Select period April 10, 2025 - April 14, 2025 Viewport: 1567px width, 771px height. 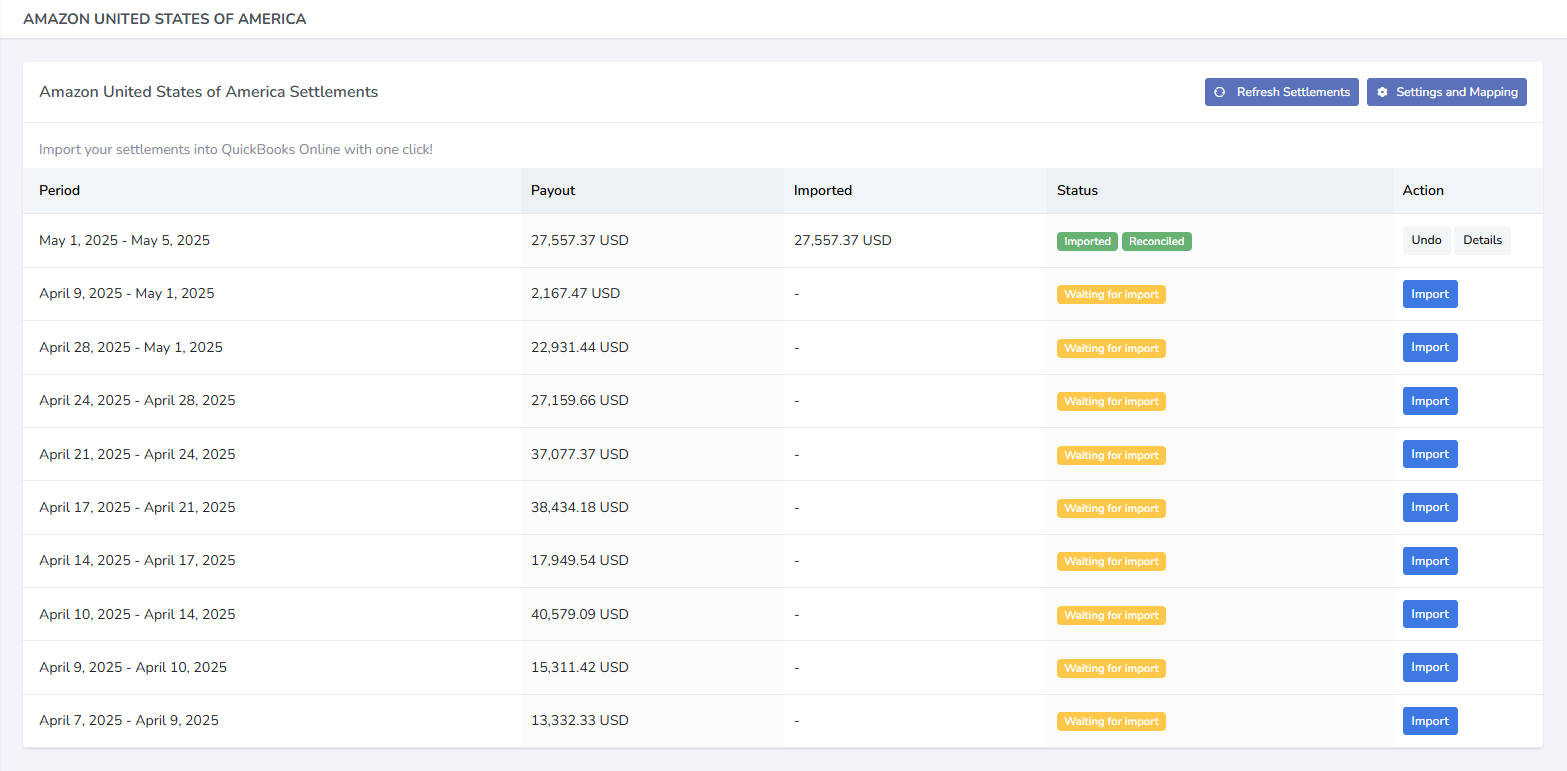[x=137, y=614]
